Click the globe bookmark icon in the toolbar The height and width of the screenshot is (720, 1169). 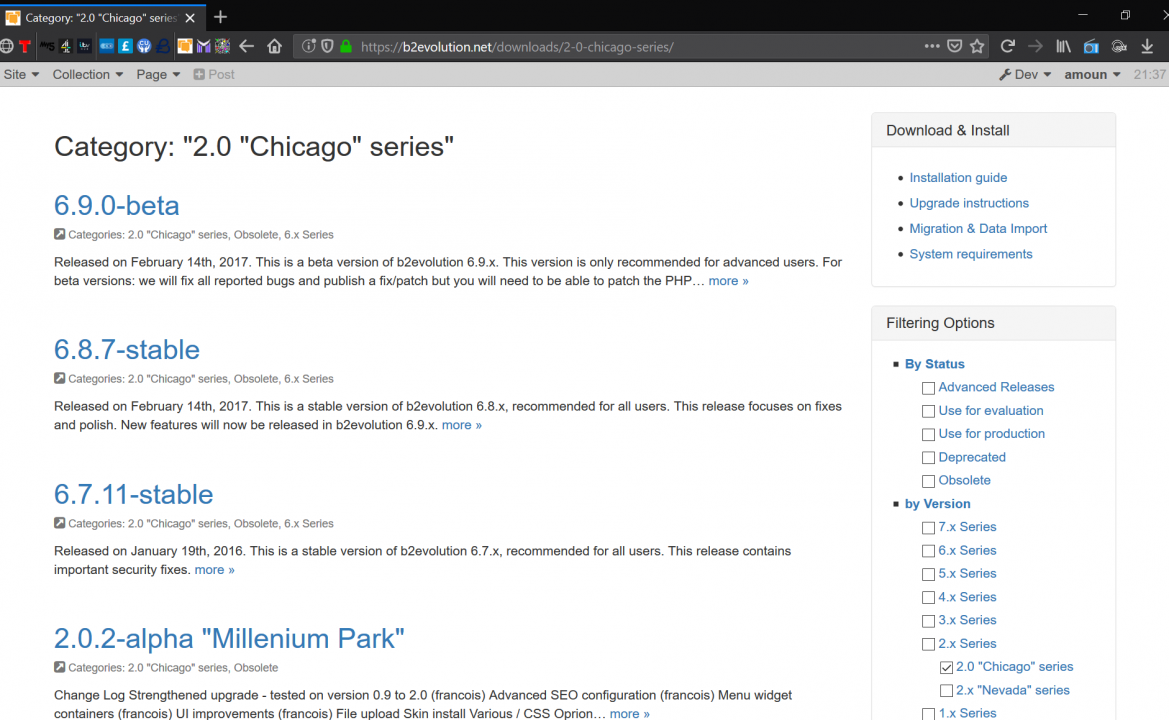7,46
